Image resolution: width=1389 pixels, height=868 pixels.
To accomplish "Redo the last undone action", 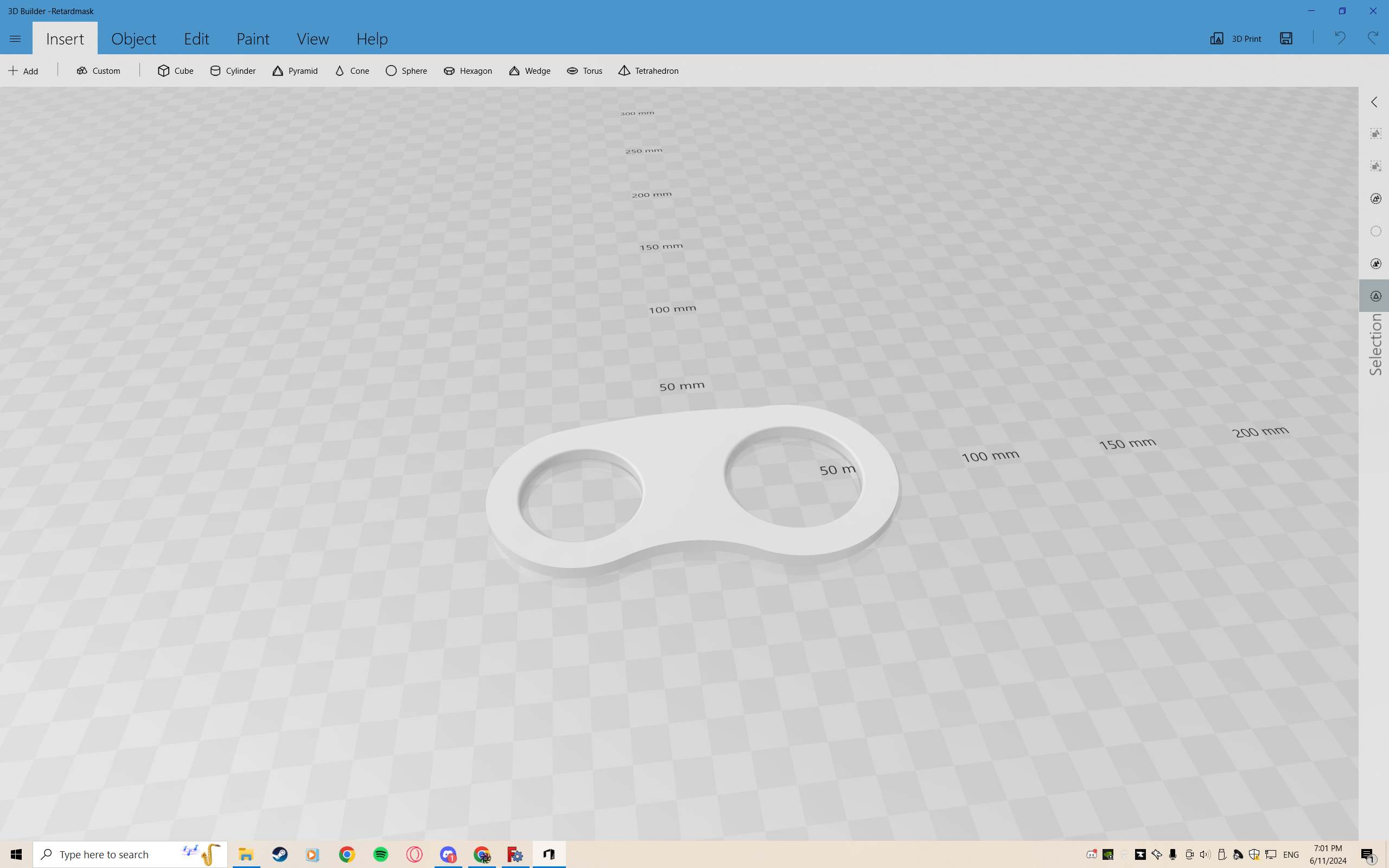I will (1373, 39).
